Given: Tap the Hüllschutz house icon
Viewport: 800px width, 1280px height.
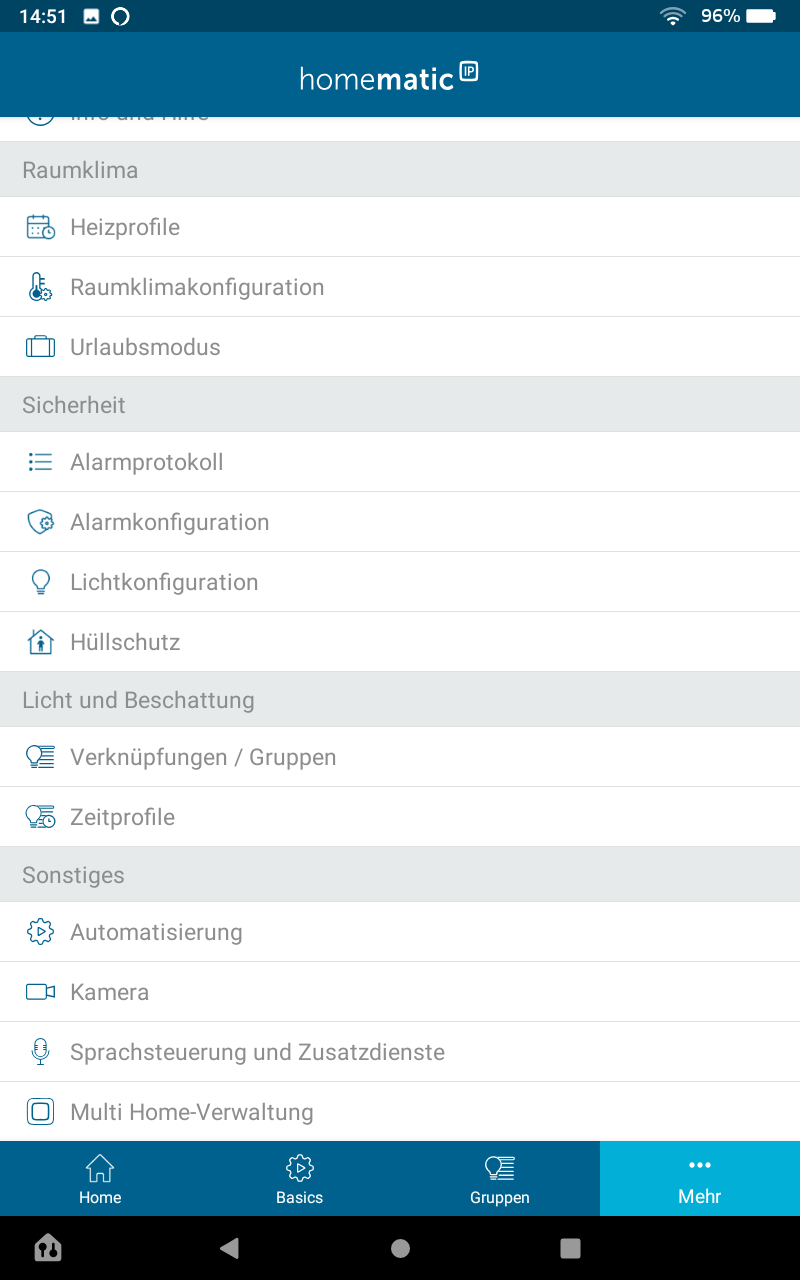Looking at the screenshot, I should click(40, 642).
